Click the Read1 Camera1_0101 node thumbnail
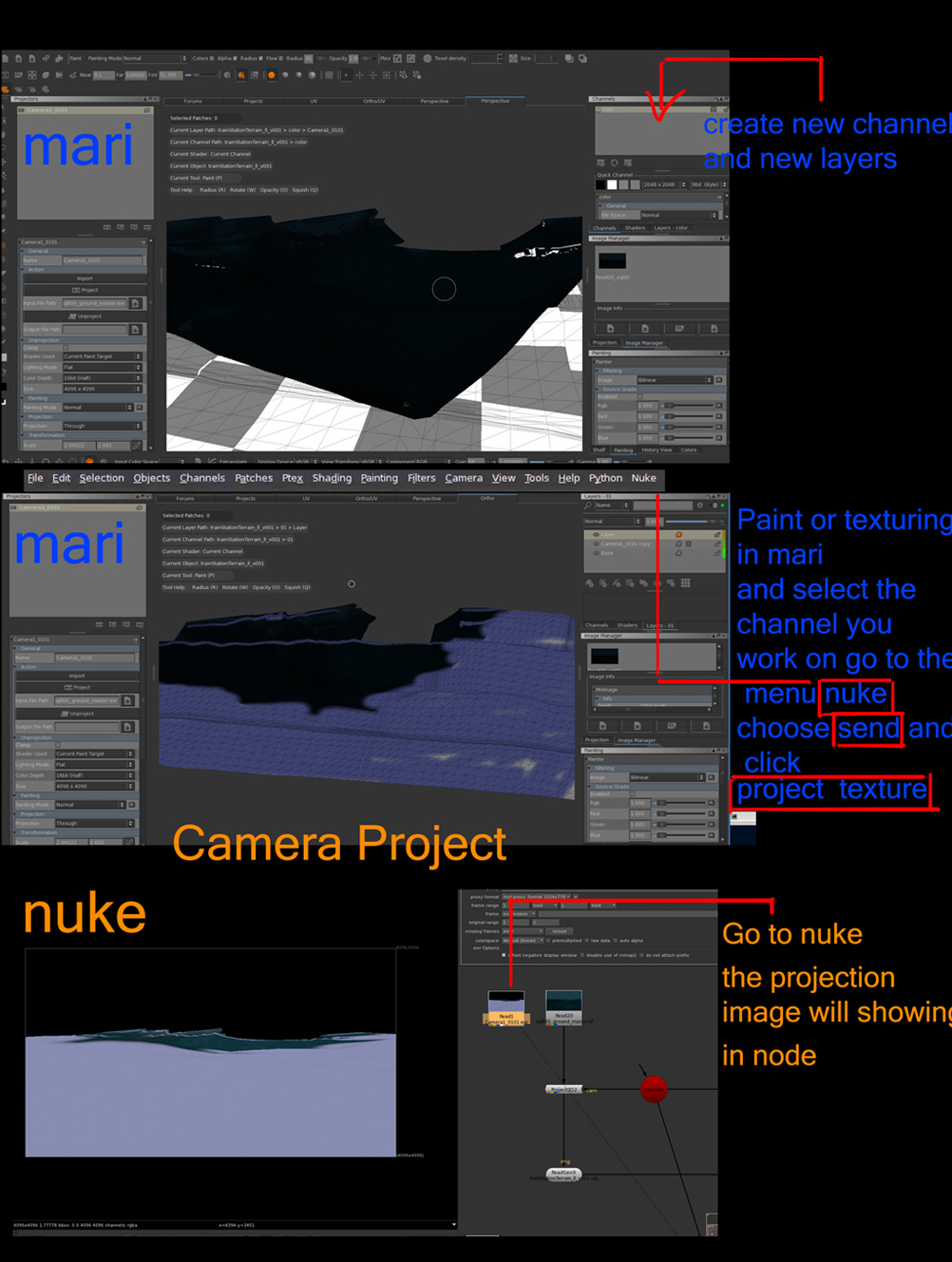The height and width of the screenshot is (1262, 952). (506, 1004)
